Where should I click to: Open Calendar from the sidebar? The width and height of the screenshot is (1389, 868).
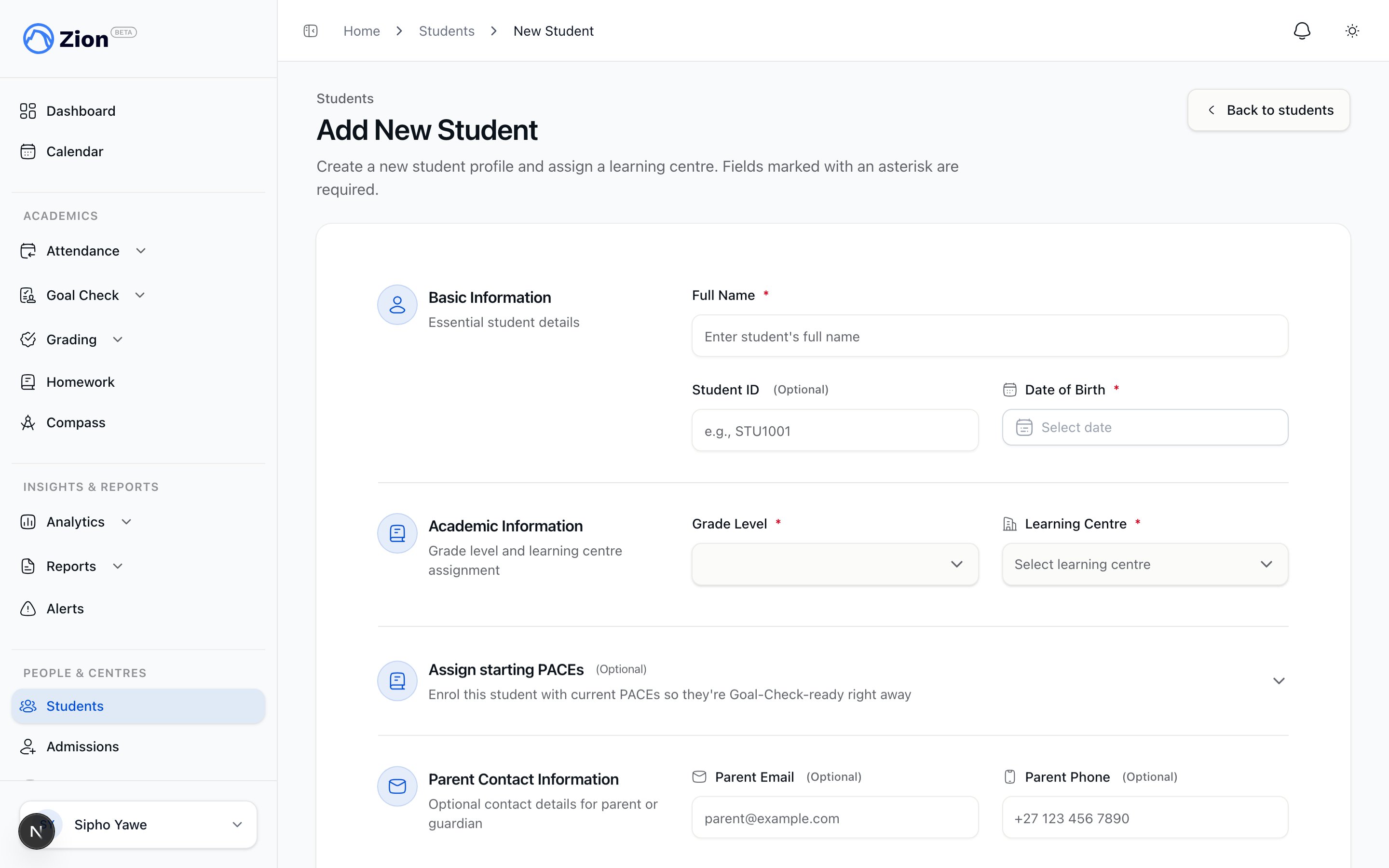pyautogui.click(x=138, y=151)
